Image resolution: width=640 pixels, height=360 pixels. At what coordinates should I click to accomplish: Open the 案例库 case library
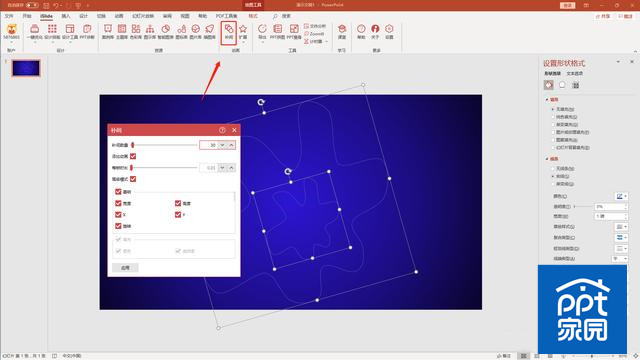coord(108,32)
